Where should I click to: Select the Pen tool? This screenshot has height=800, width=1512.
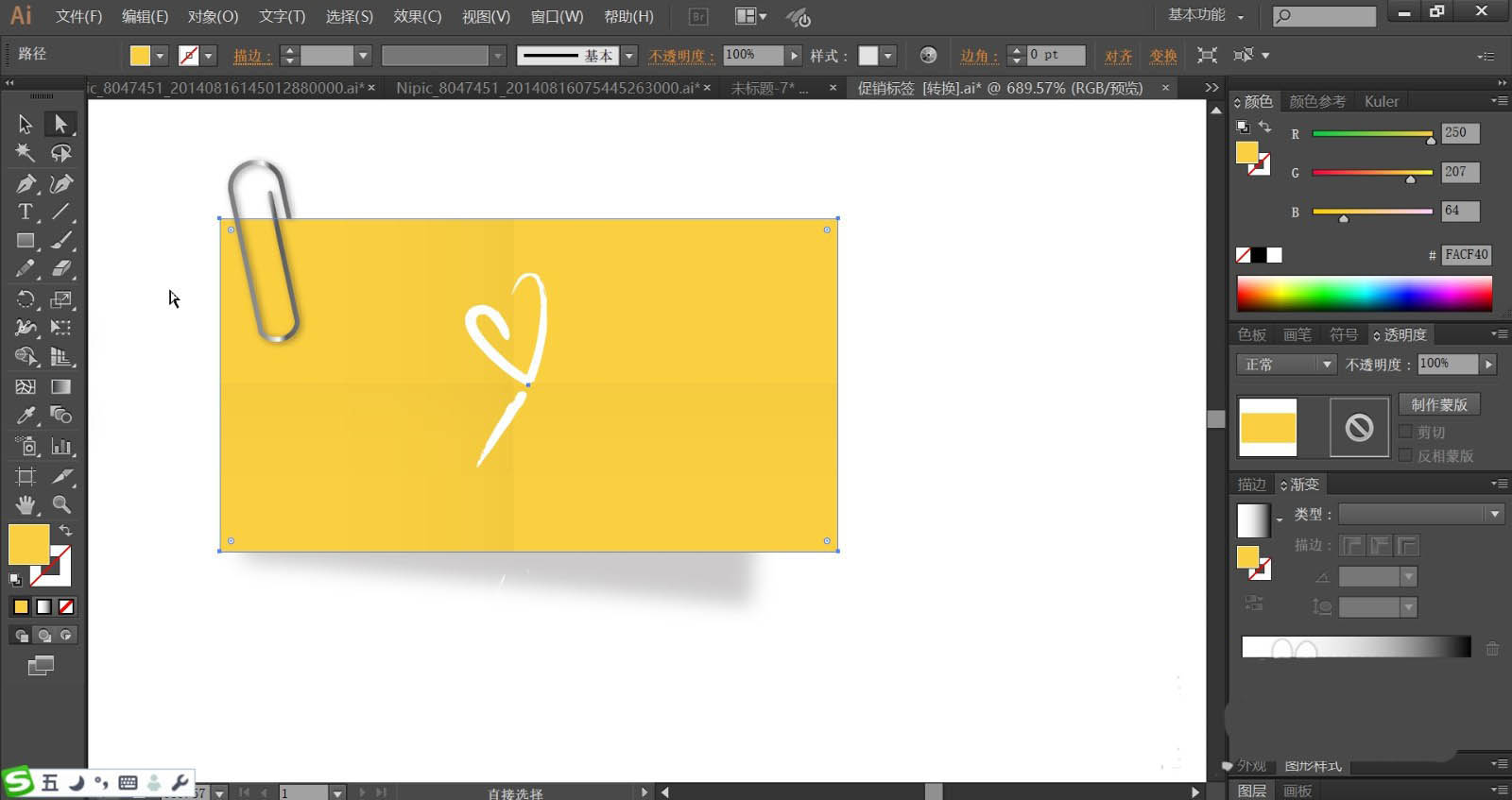26,183
